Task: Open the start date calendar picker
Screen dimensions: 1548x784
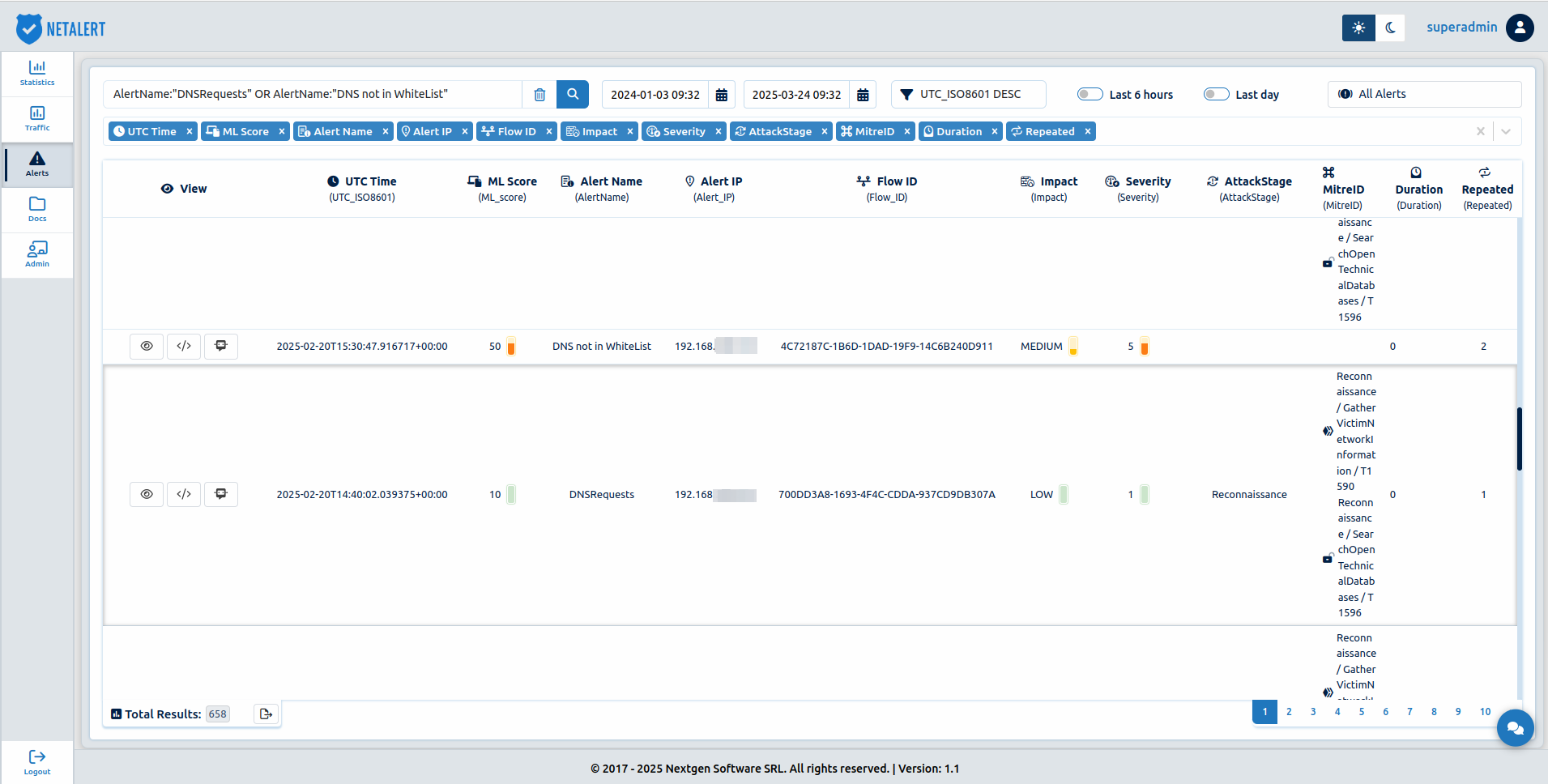Action: [x=721, y=95]
